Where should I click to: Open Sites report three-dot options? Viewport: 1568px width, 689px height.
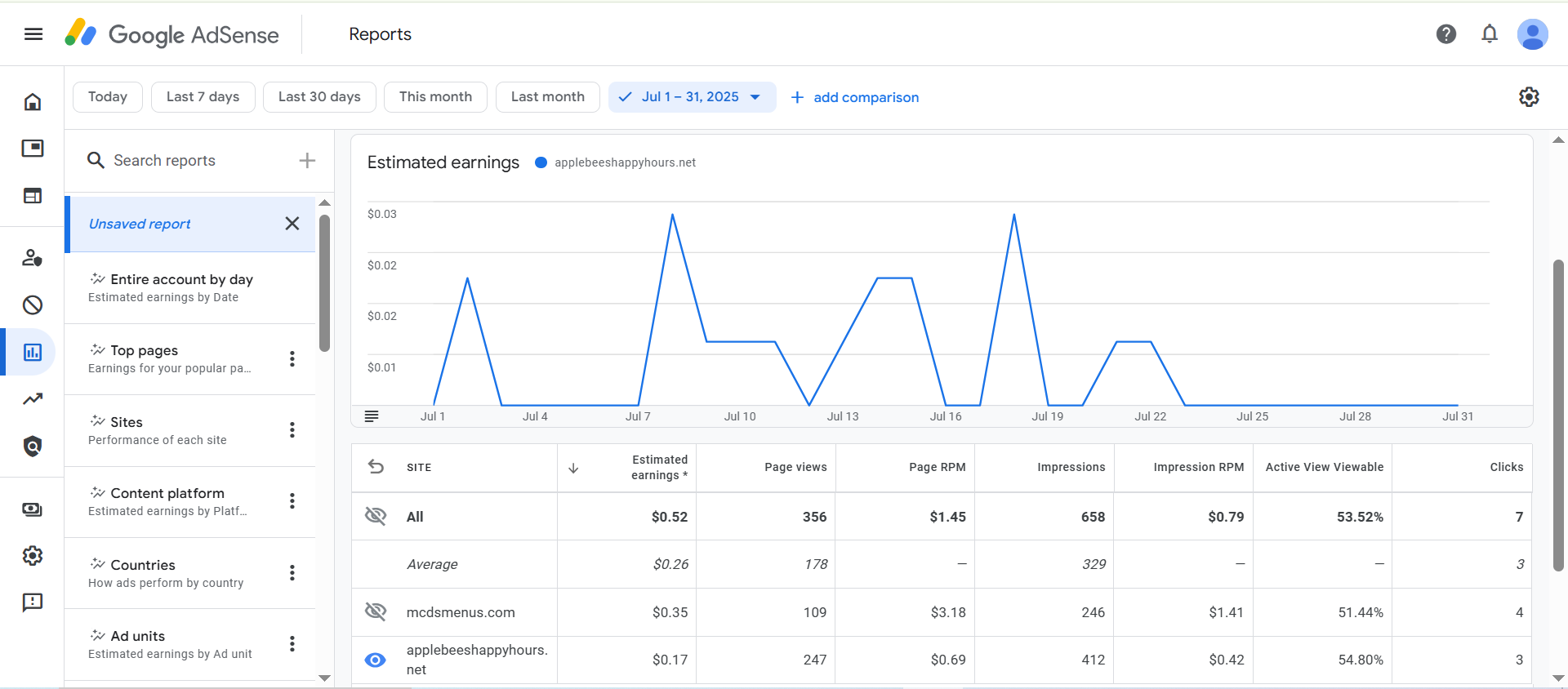point(292,430)
